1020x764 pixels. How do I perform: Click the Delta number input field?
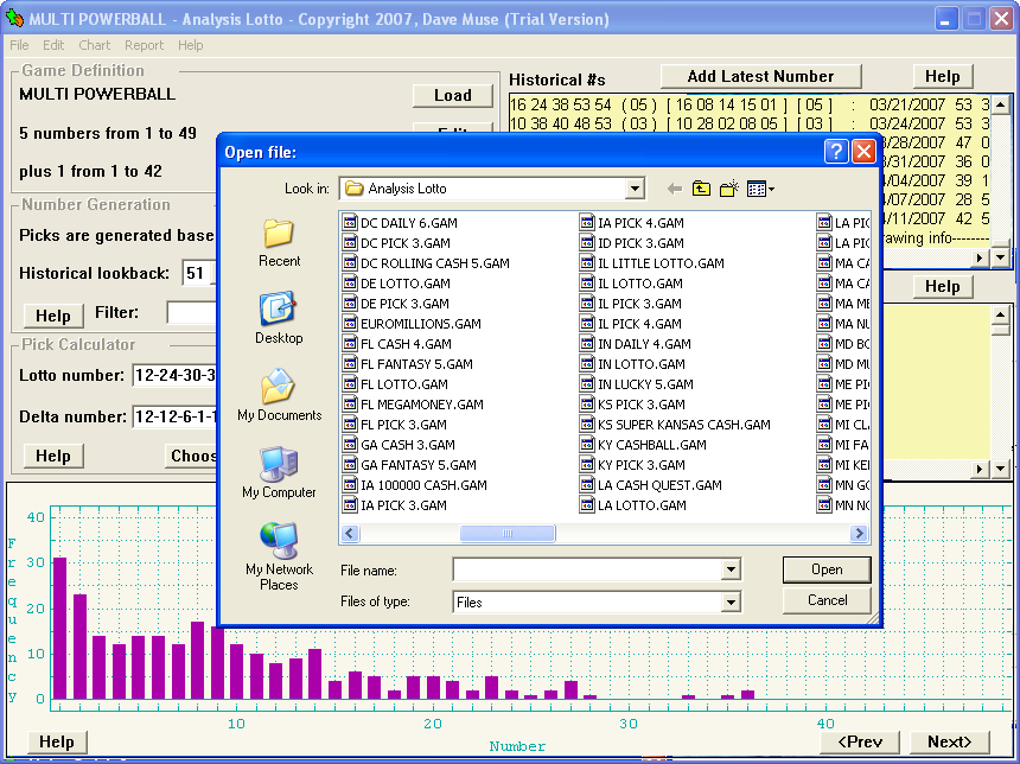click(x=174, y=416)
